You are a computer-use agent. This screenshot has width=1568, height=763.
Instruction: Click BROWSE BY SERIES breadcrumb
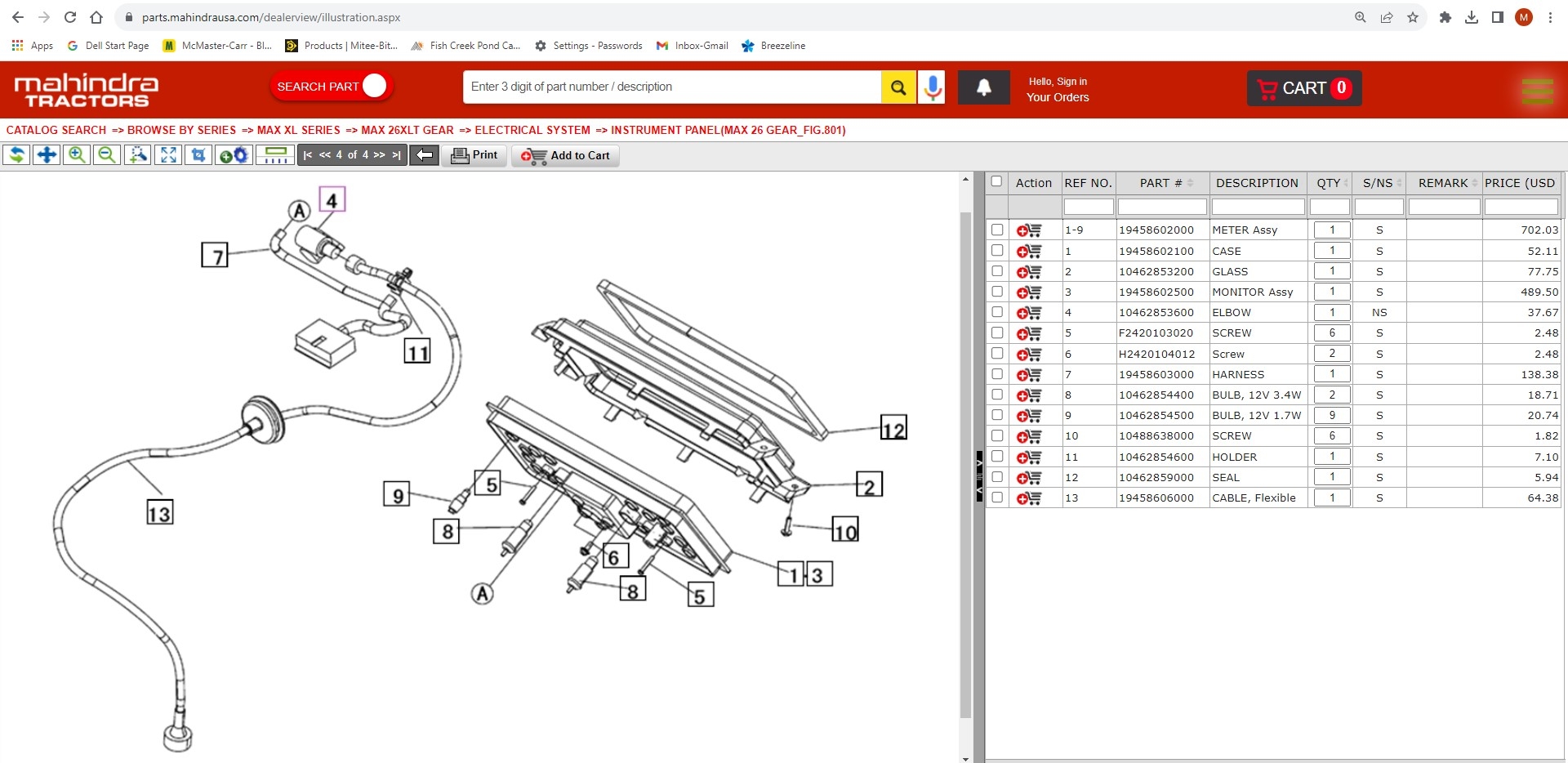click(x=181, y=130)
